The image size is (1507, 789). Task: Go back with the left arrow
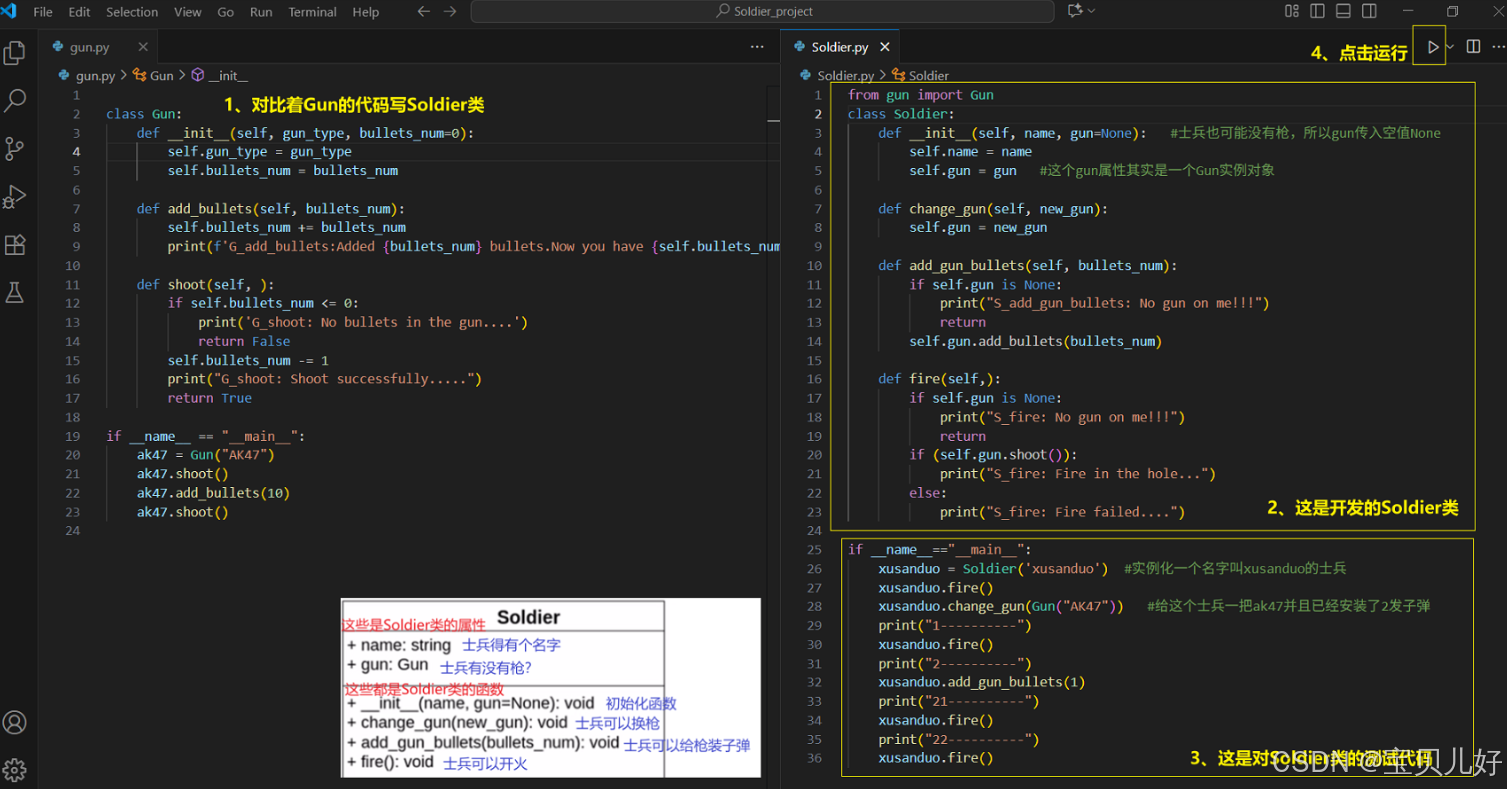tap(424, 12)
